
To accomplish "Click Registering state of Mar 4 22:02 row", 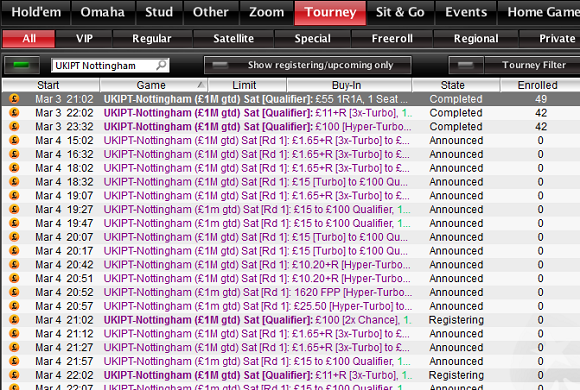I will pyautogui.click(x=456, y=375).
